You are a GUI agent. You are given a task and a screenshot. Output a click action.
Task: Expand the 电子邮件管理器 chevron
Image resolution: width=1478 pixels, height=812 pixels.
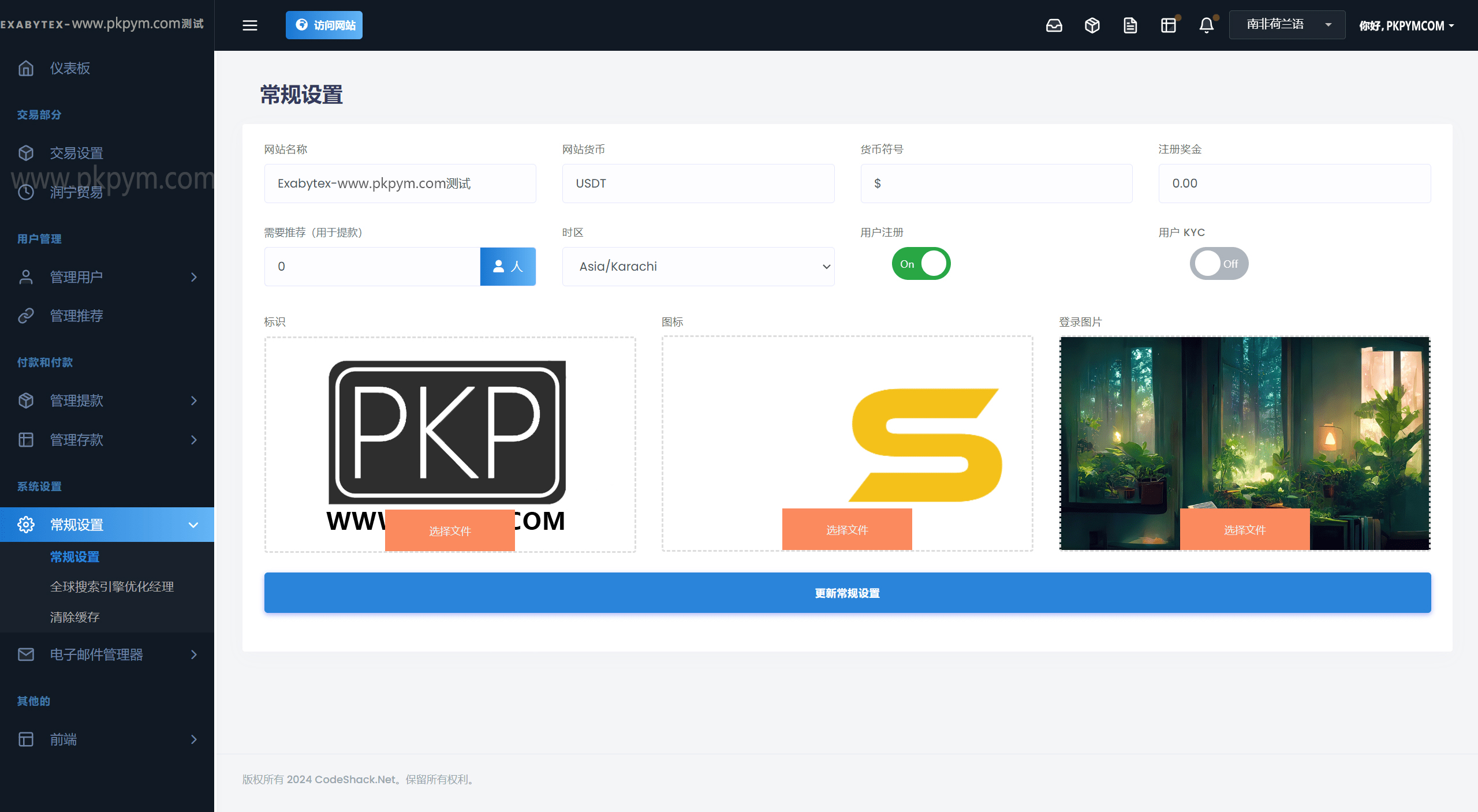(194, 654)
